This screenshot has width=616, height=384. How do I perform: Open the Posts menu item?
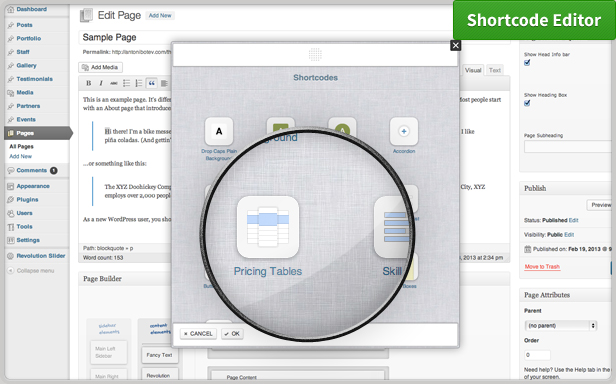click(x=24, y=25)
